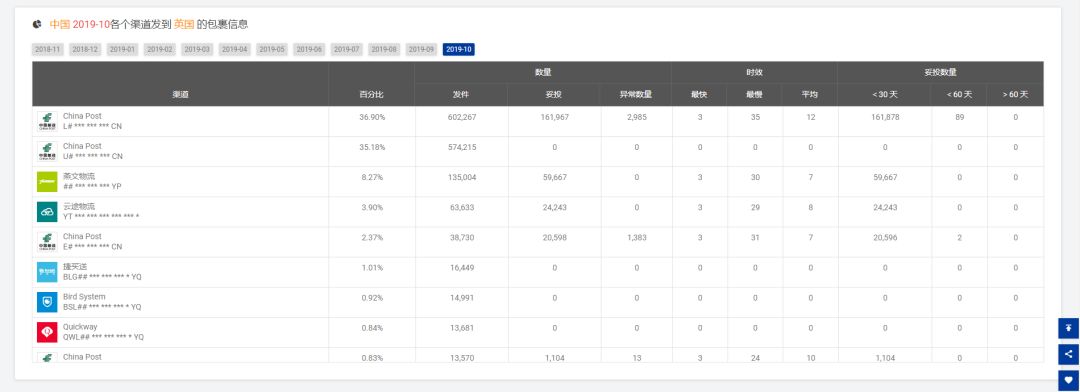Switch to the 2019-01 month tab
Screen dimensions: 1080x392
pyautogui.click(x=123, y=50)
